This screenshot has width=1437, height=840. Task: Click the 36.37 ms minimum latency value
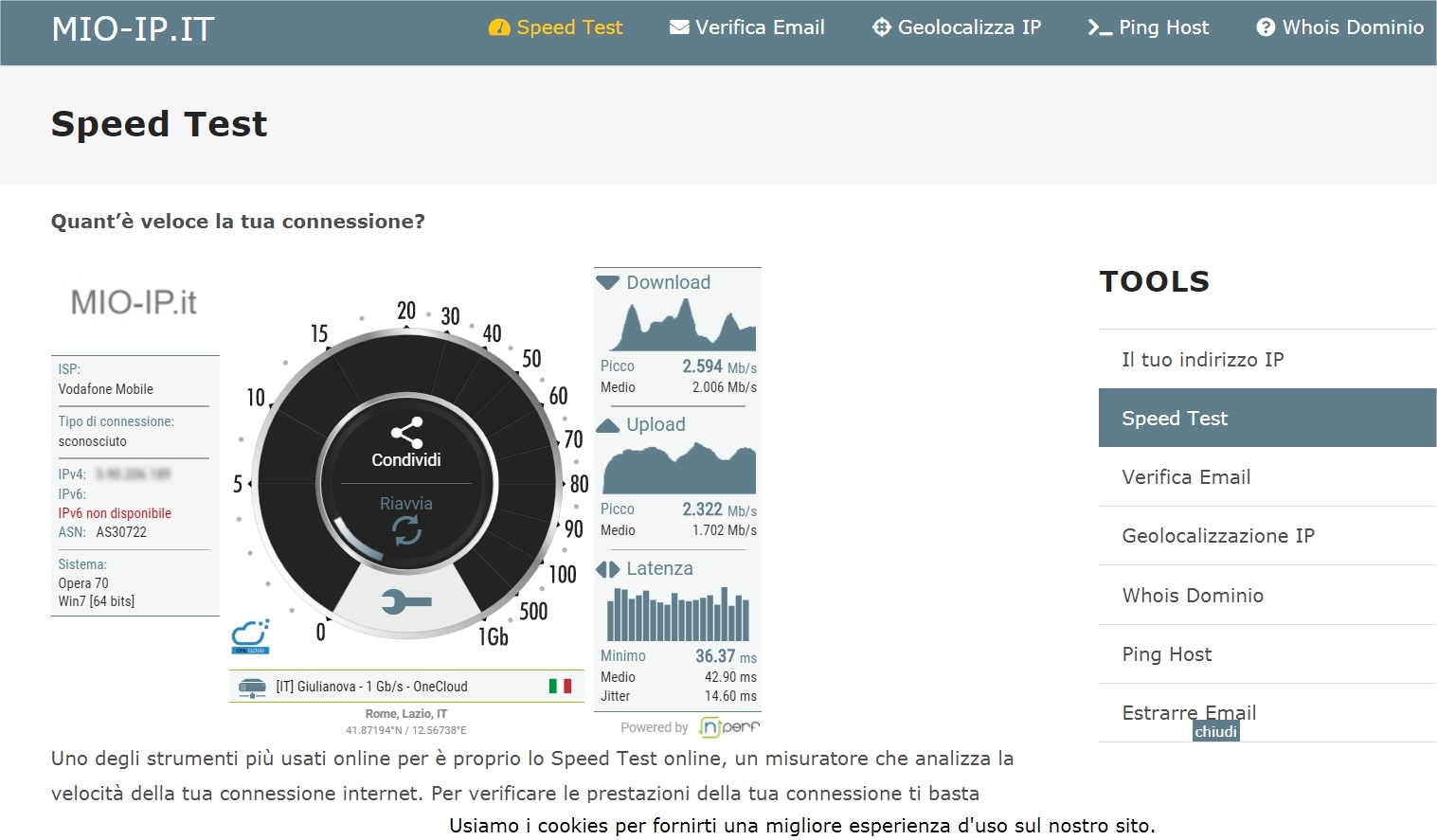[x=726, y=656]
